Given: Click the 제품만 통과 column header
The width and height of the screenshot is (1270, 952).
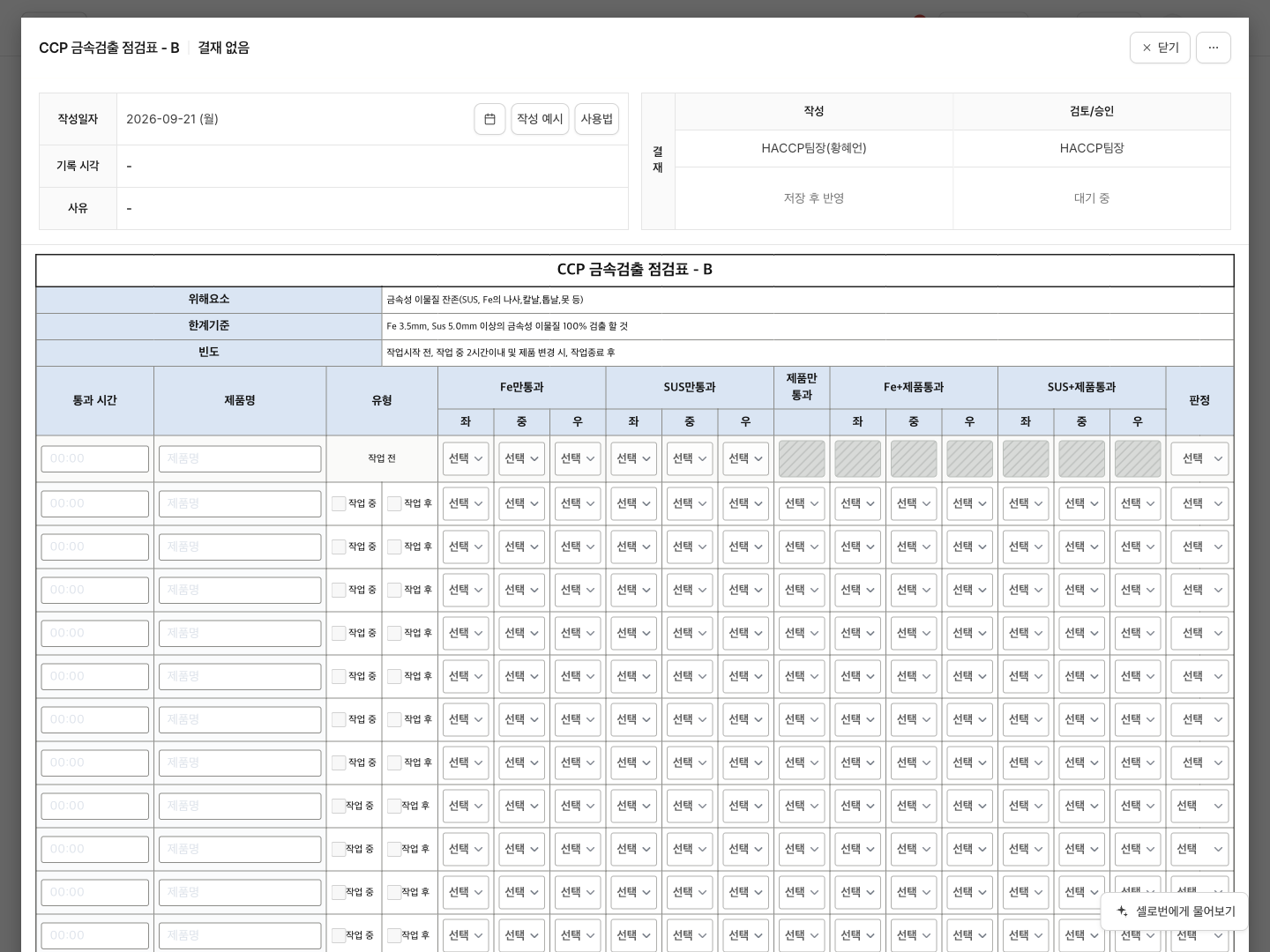Looking at the screenshot, I should 802,387.
